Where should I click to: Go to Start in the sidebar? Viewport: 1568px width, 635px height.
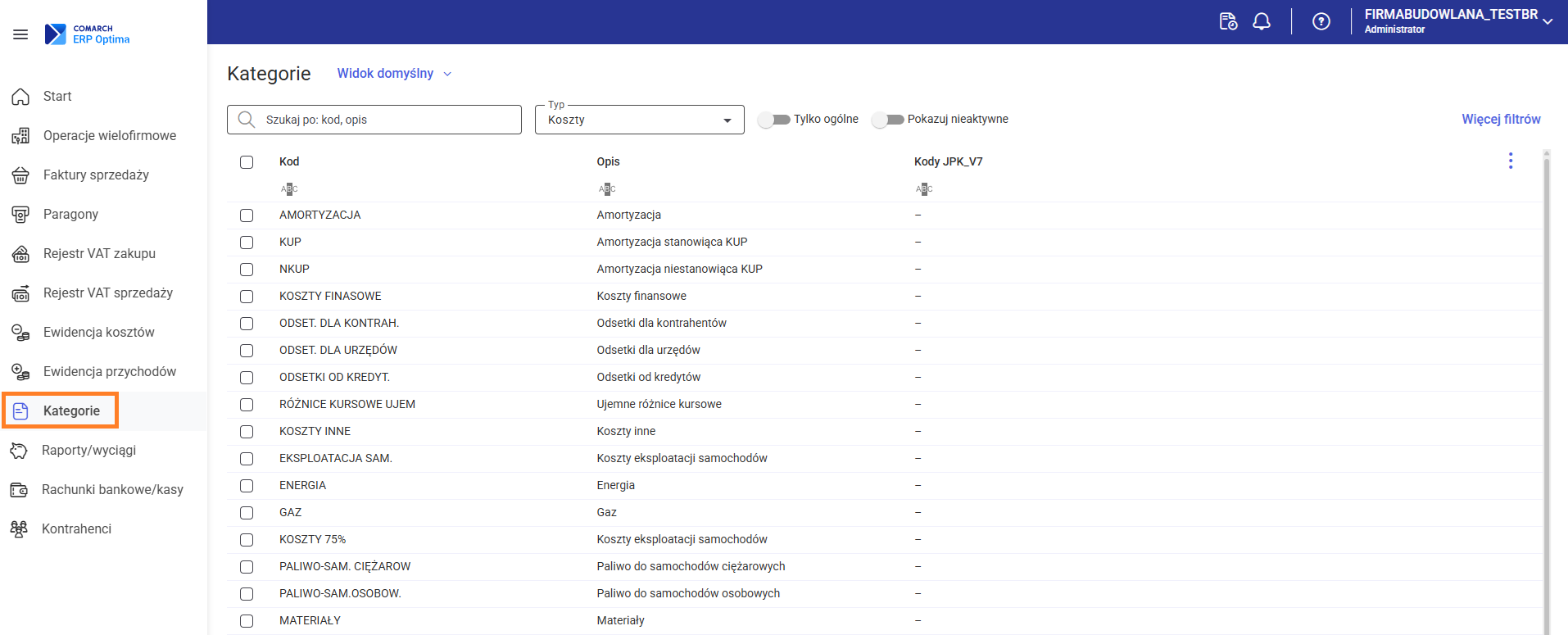57,97
